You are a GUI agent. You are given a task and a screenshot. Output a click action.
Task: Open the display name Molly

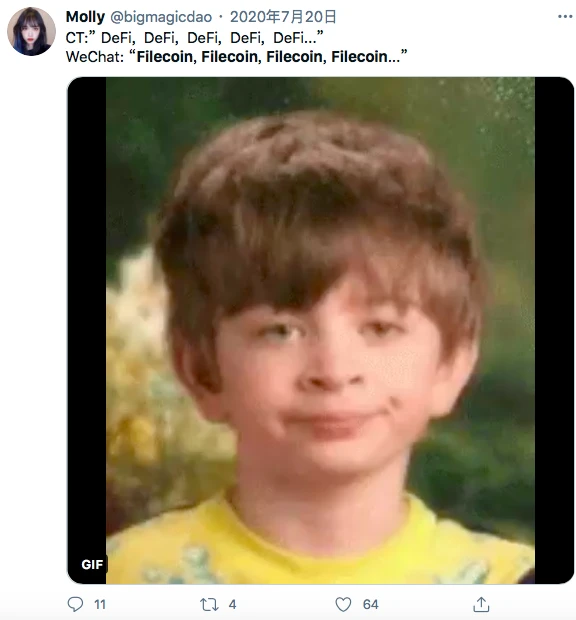(85, 17)
